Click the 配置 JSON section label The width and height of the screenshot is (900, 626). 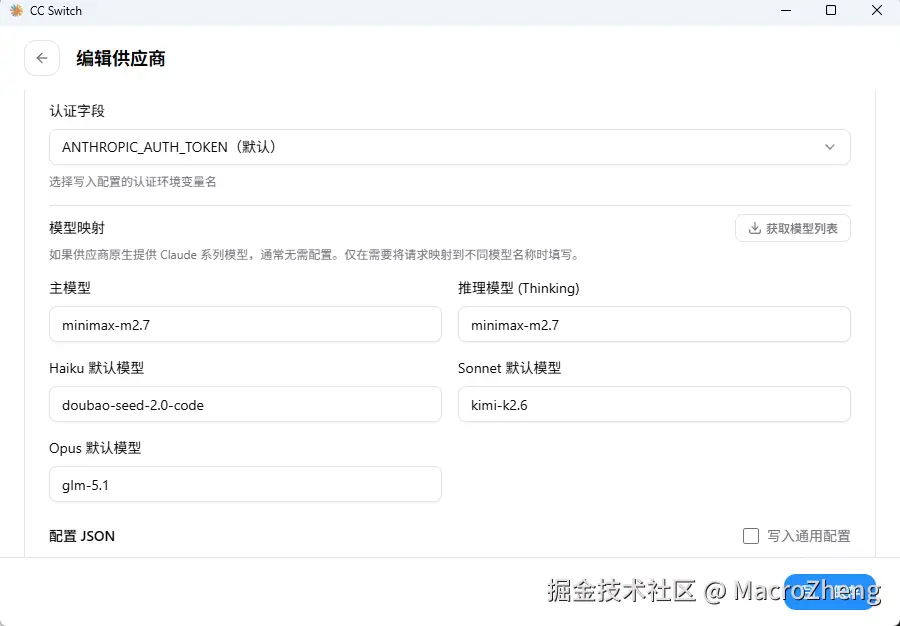(82, 536)
